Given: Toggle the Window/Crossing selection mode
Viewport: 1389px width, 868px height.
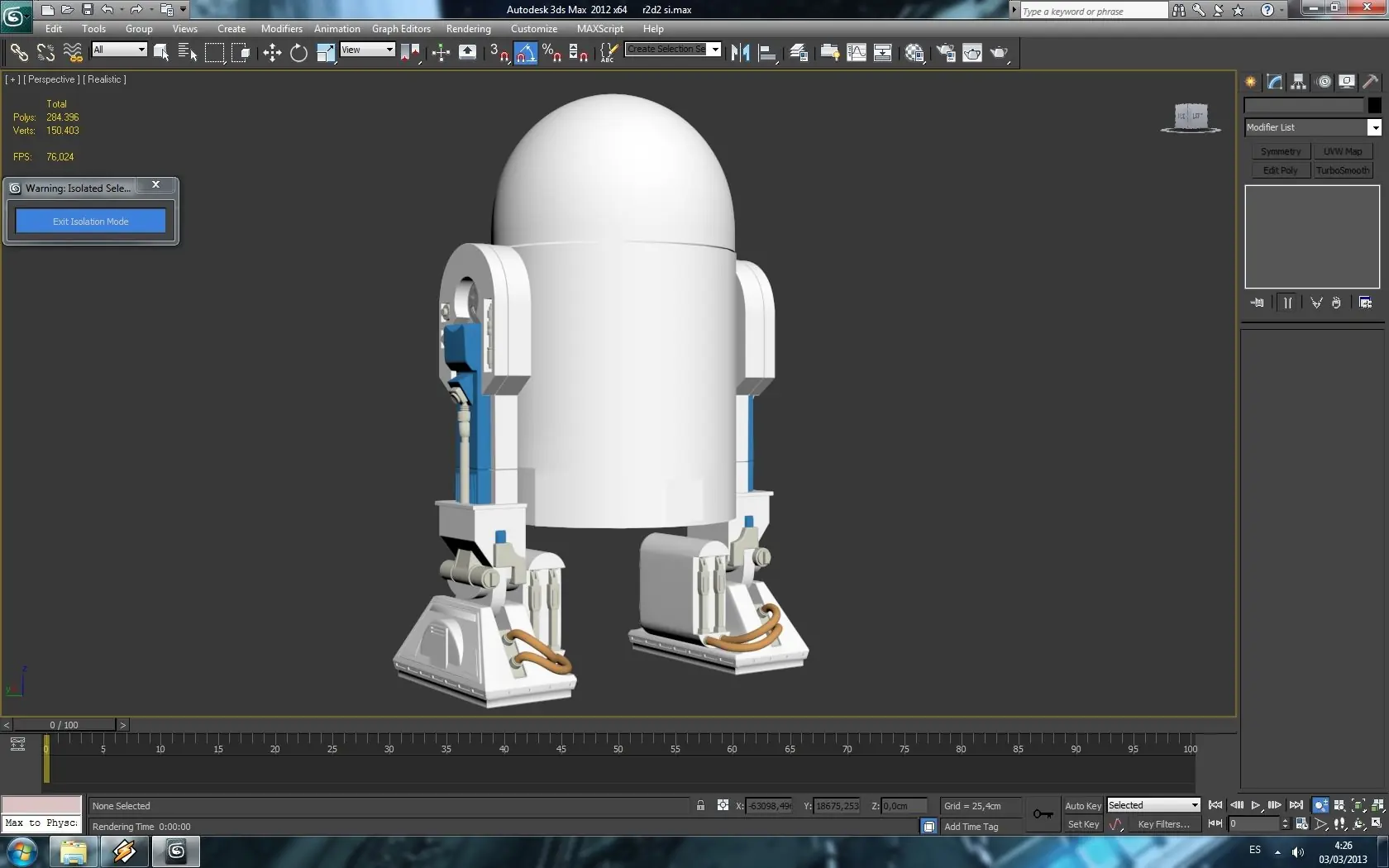Looking at the screenshot, I should point(241,53).
